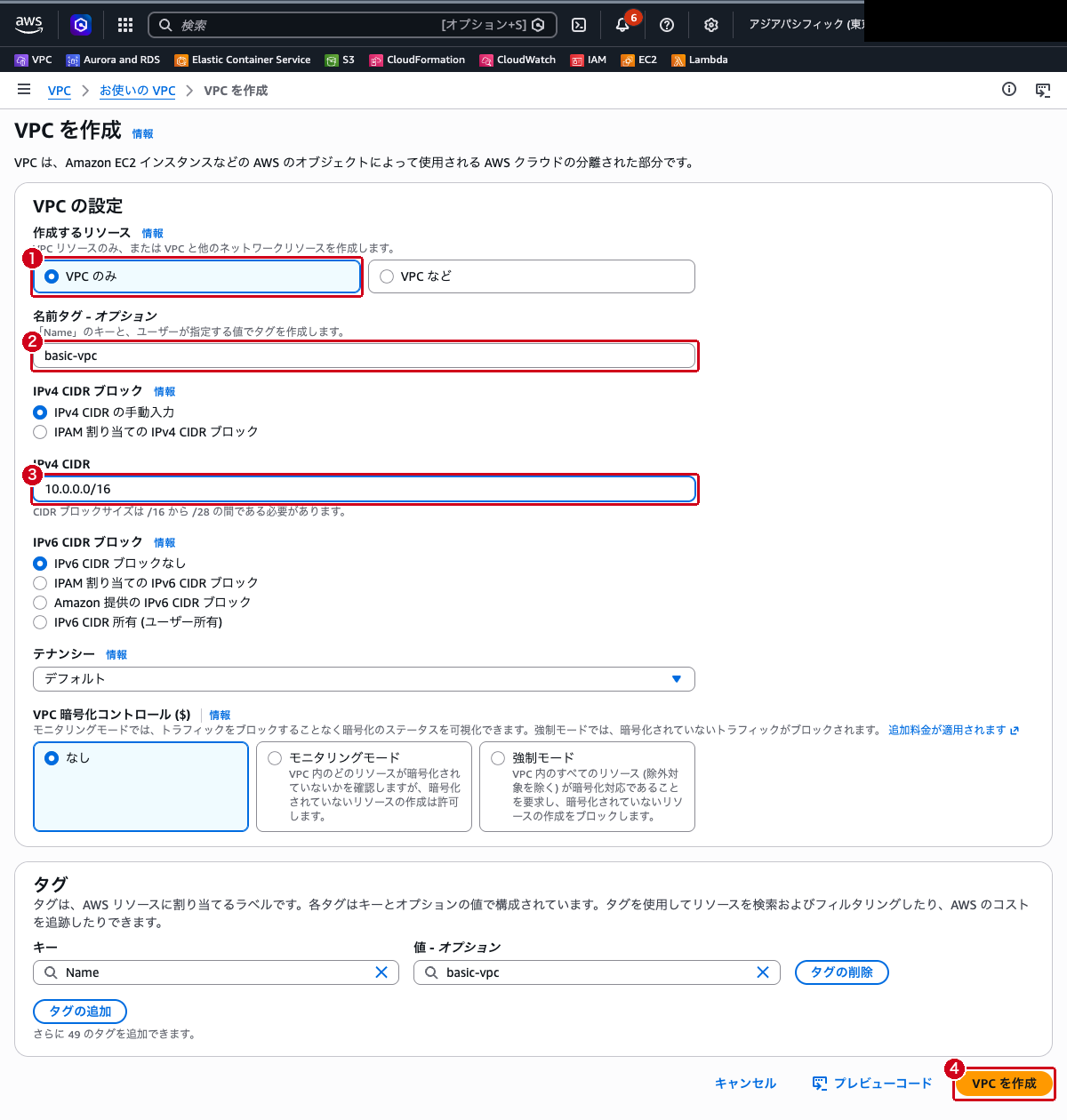Clear the basic-vpc tag value field
Viewport: 1067px width, 1120px height.
click(763, 972)
